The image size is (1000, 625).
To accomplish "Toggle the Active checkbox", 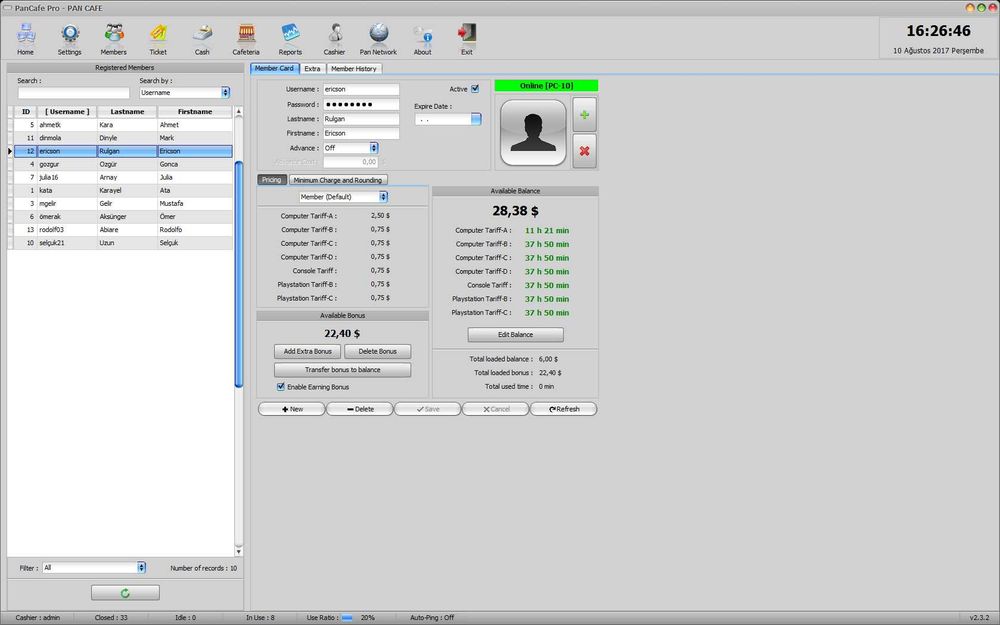I will click(475, 89).
